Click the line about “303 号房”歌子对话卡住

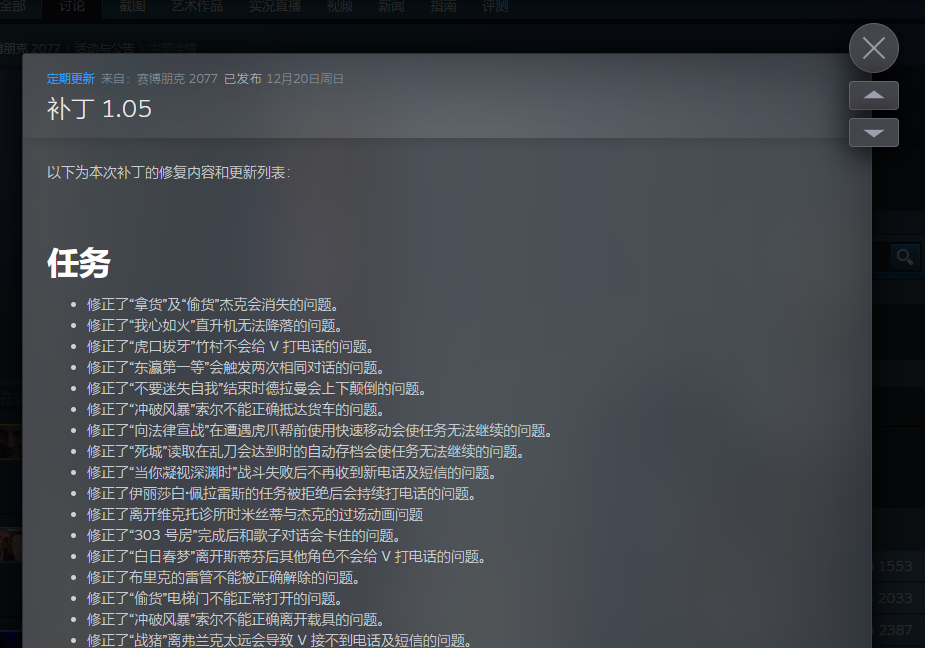(245, 536)
